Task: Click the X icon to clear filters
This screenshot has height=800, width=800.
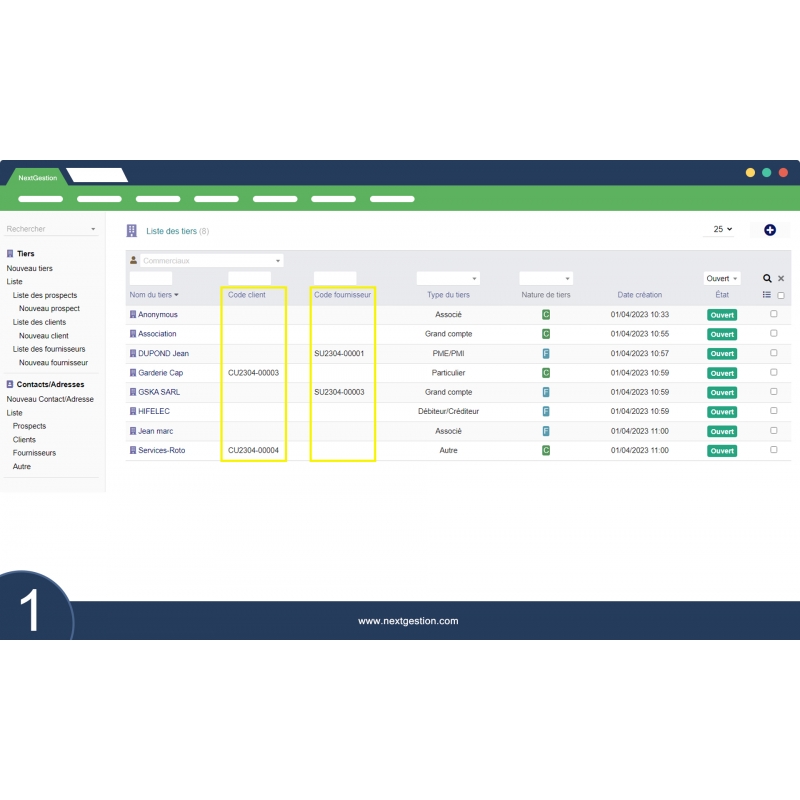Action: point(781,279)
